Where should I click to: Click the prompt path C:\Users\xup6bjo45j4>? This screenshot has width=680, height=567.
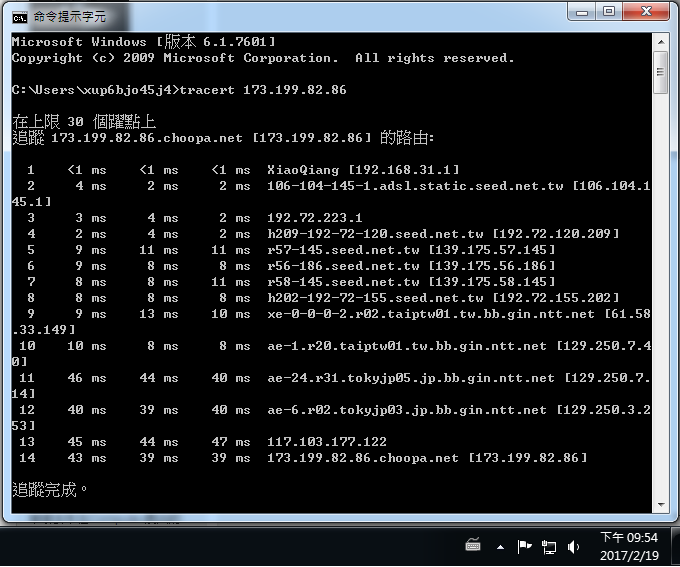click(95, 90)
